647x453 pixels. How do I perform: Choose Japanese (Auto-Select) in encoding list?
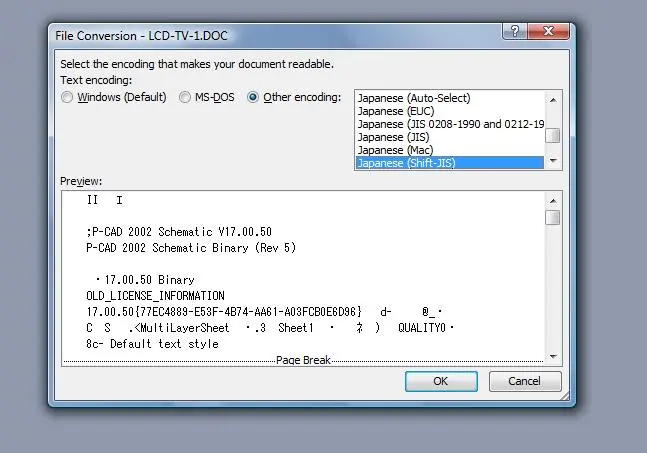(449, 98)
